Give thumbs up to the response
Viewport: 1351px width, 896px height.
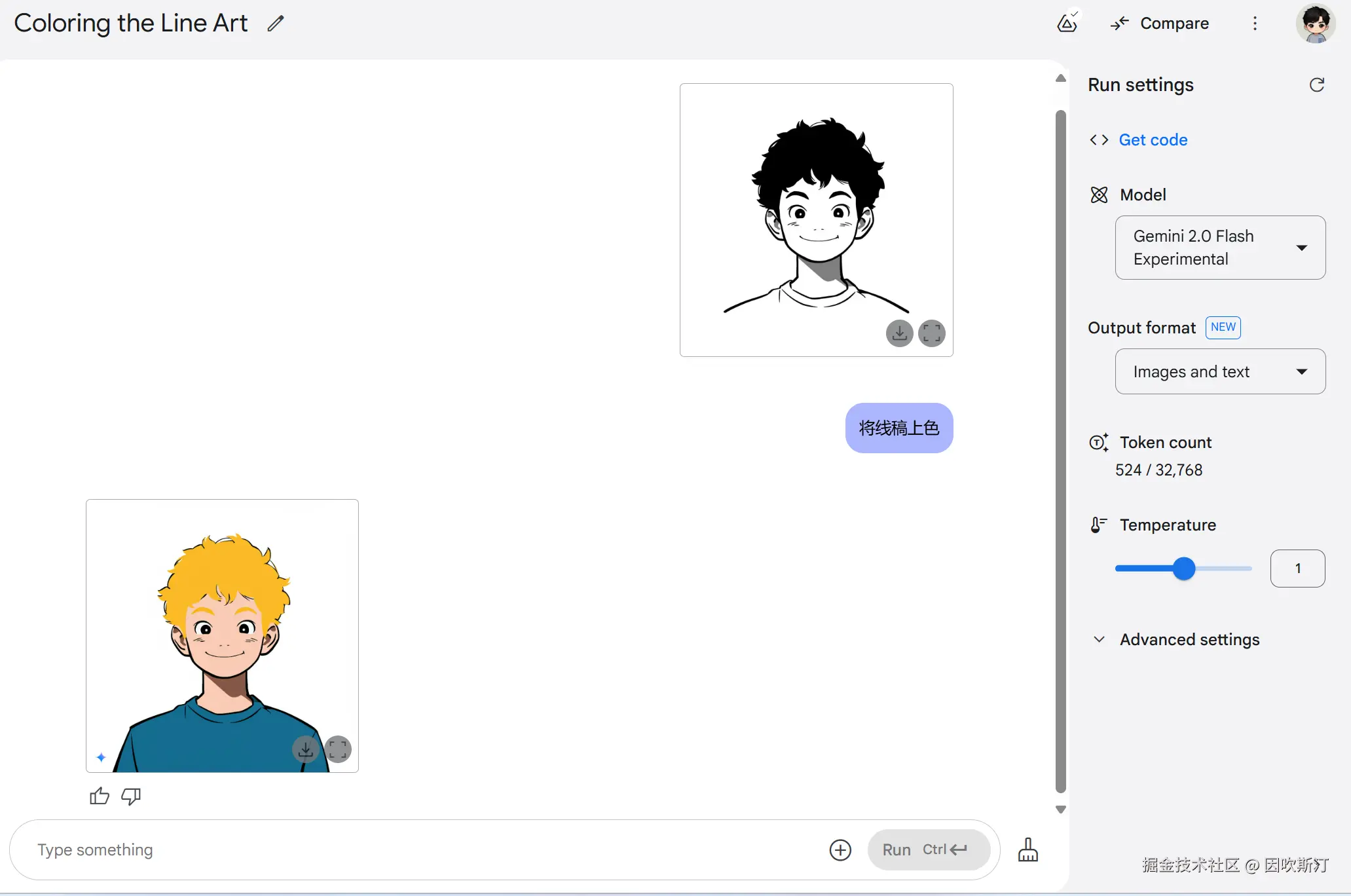(100, 796)
